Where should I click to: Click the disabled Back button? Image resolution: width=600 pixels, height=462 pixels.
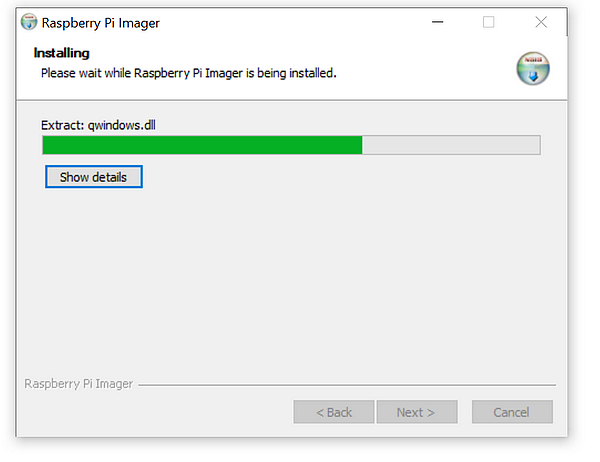click(x=334, y=412)
